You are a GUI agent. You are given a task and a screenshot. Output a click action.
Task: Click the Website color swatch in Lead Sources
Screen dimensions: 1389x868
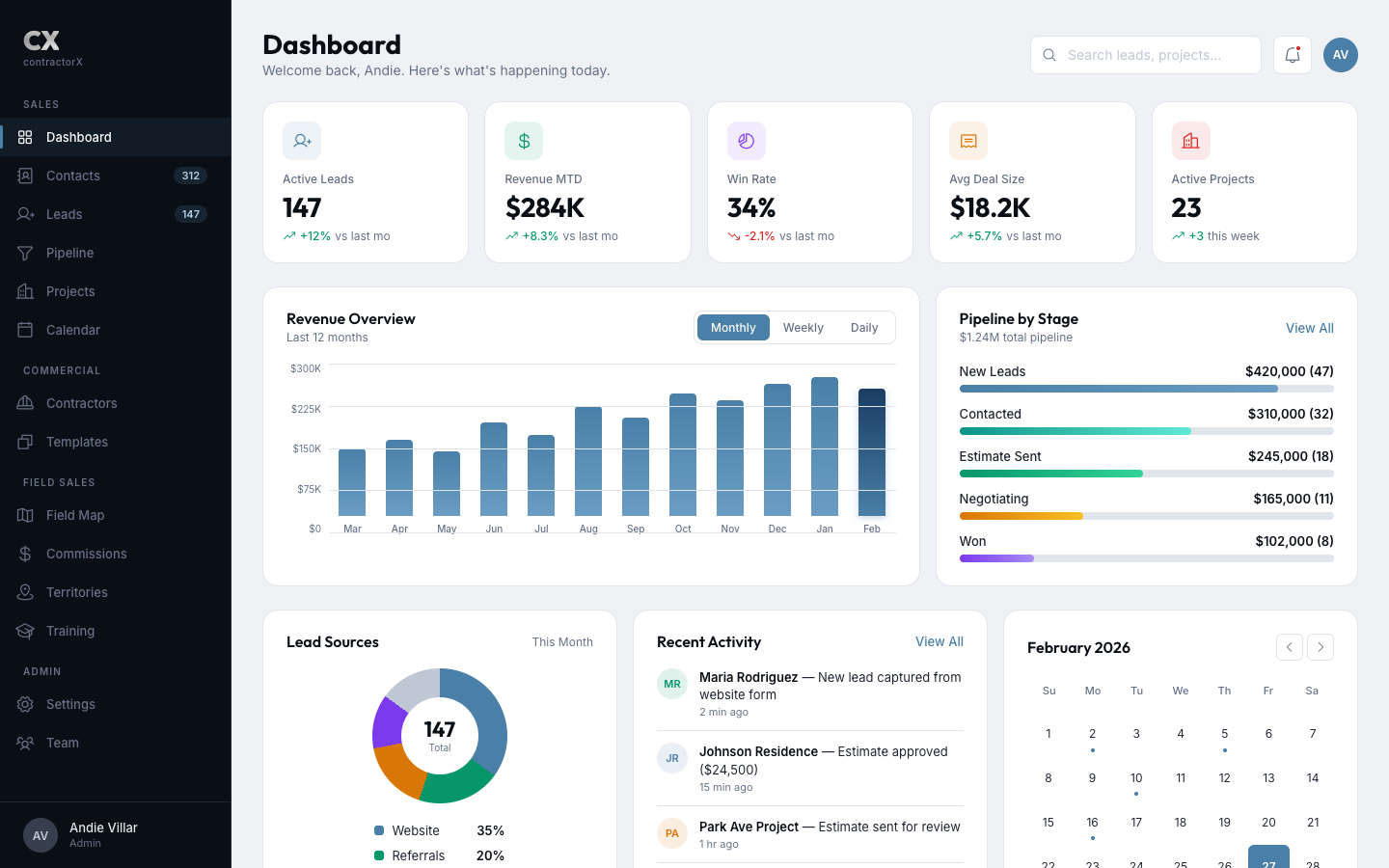380,830
